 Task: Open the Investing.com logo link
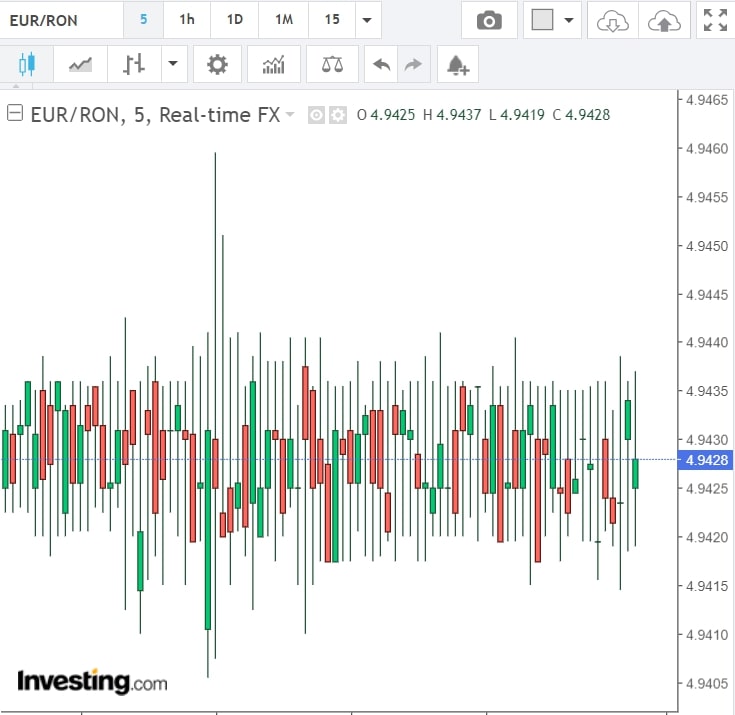pyautogui.click(x=92, y=682)
